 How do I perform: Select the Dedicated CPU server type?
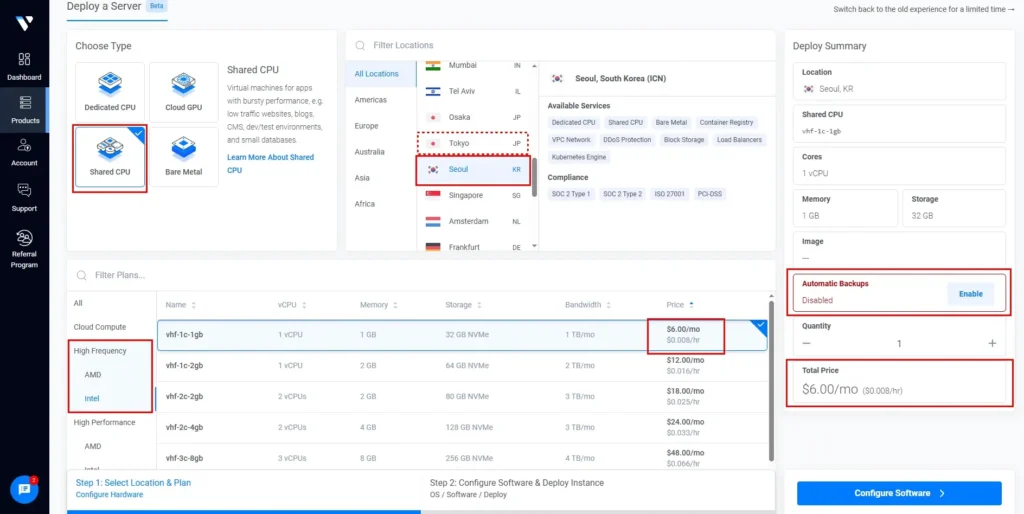(110, 92)
